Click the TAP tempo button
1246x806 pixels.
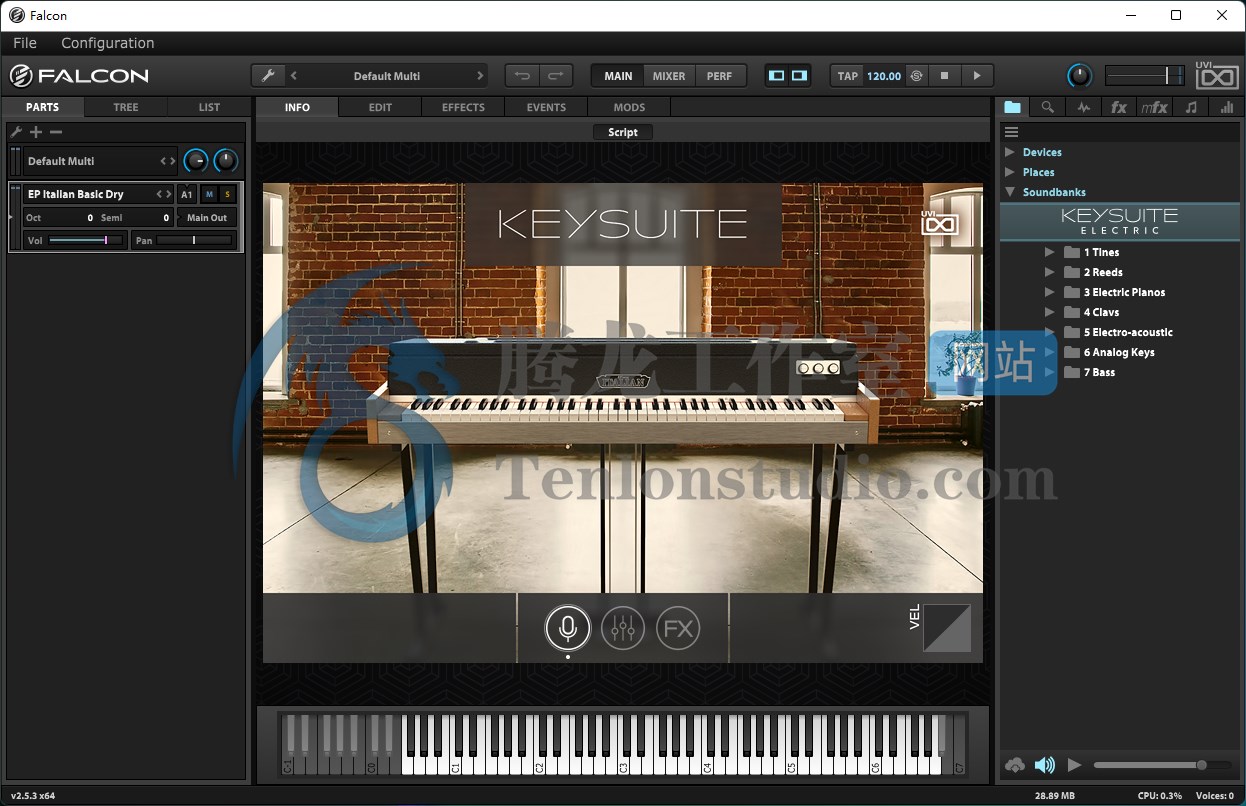(x=848, y=76)
